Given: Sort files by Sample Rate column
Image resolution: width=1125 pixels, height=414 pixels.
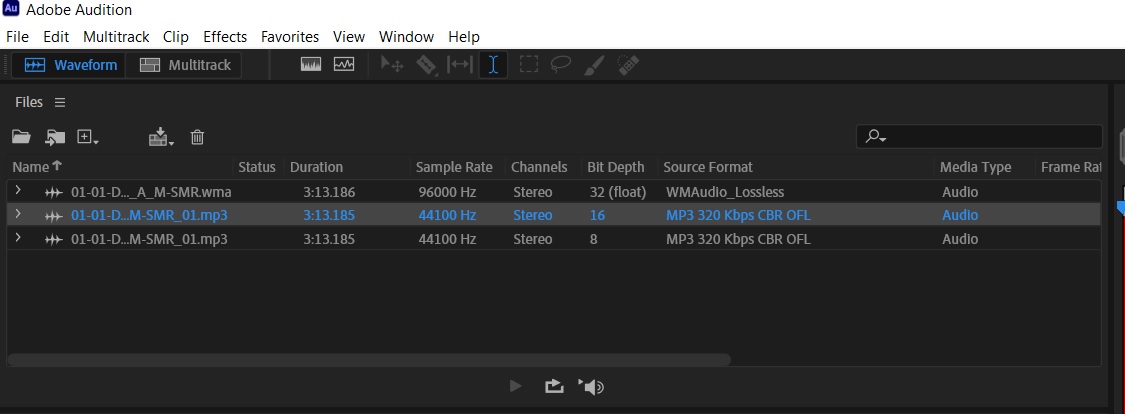Looking at the screenshot, I should pos(454,167).
